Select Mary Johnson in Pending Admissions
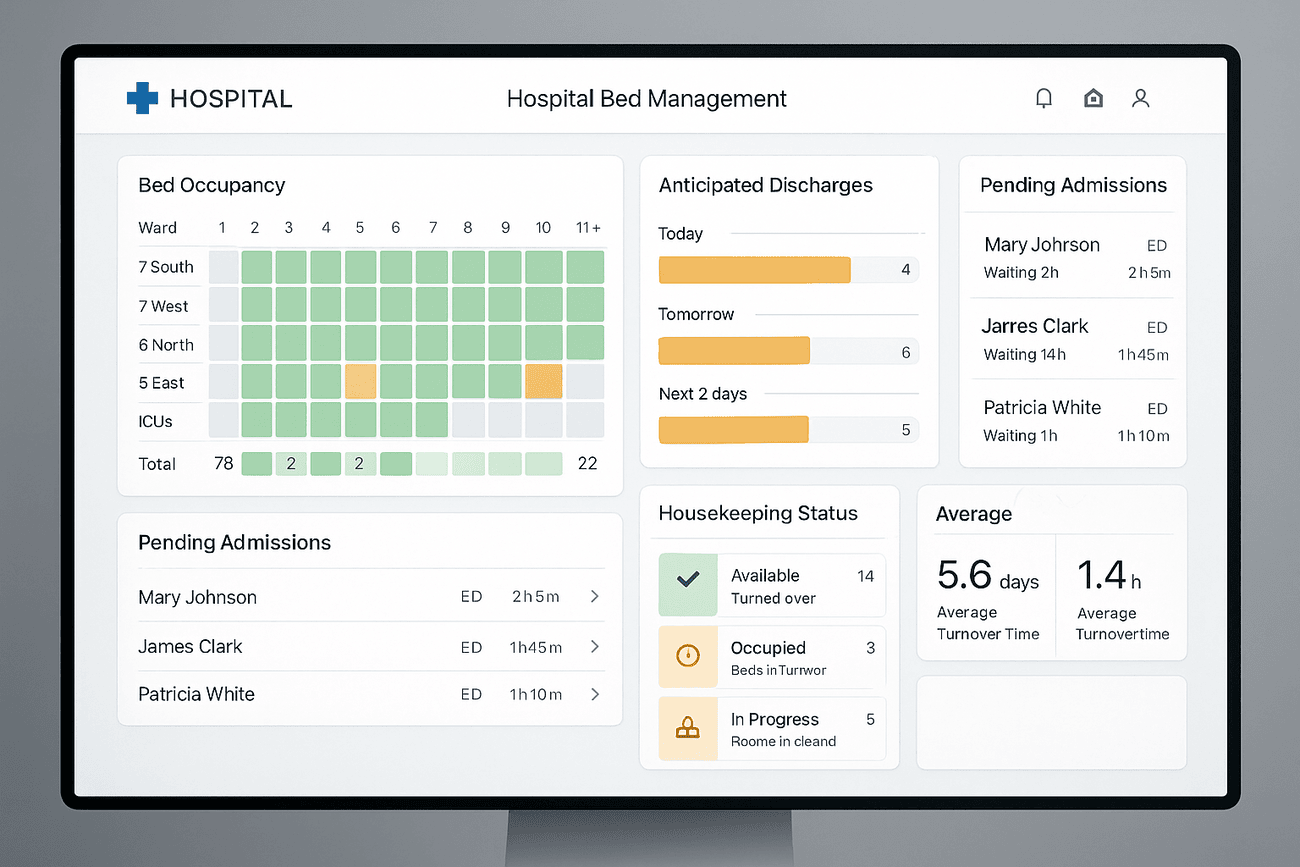 click(197, 596)
